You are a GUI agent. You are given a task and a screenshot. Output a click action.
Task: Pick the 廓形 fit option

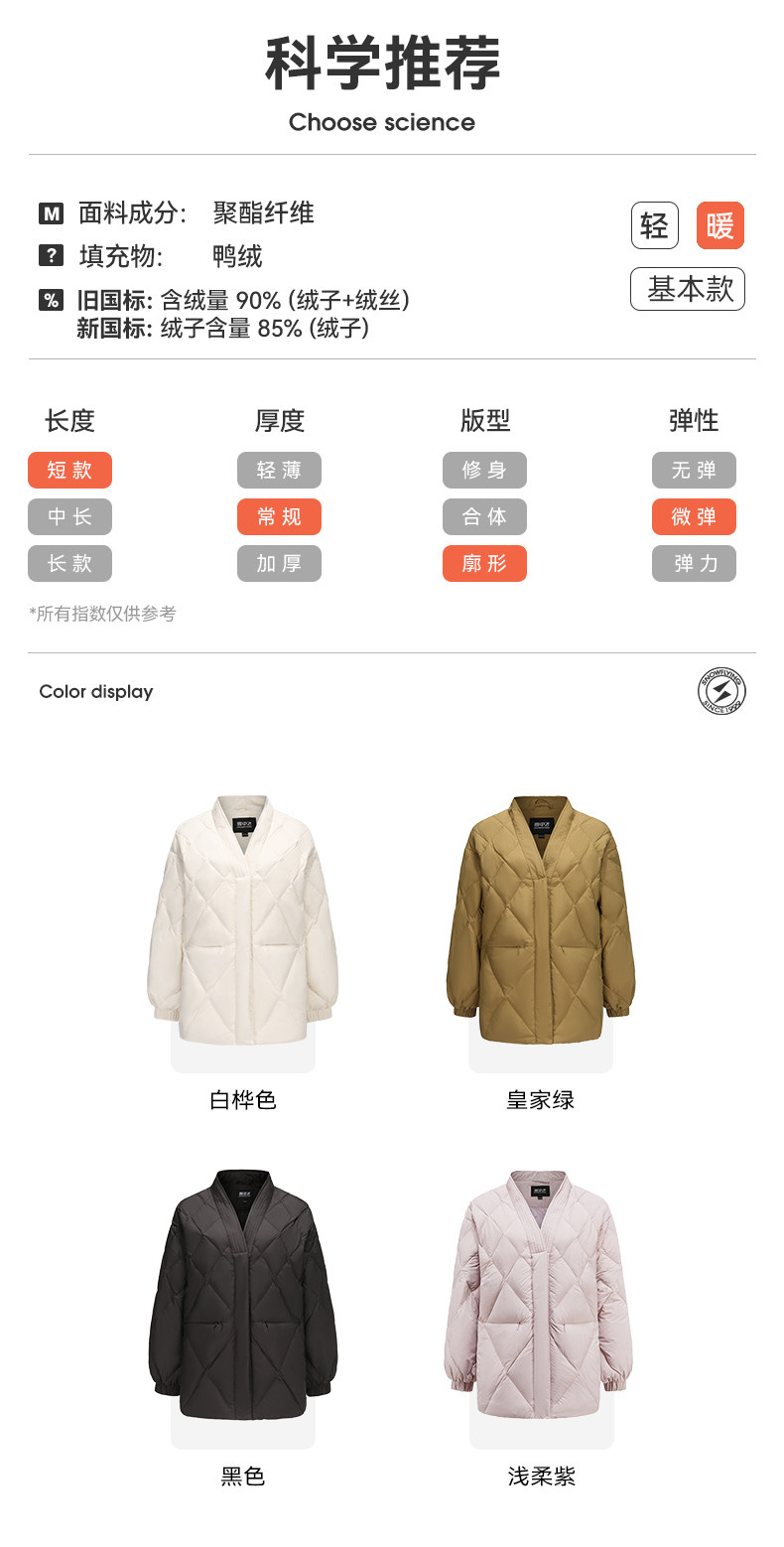484,563
